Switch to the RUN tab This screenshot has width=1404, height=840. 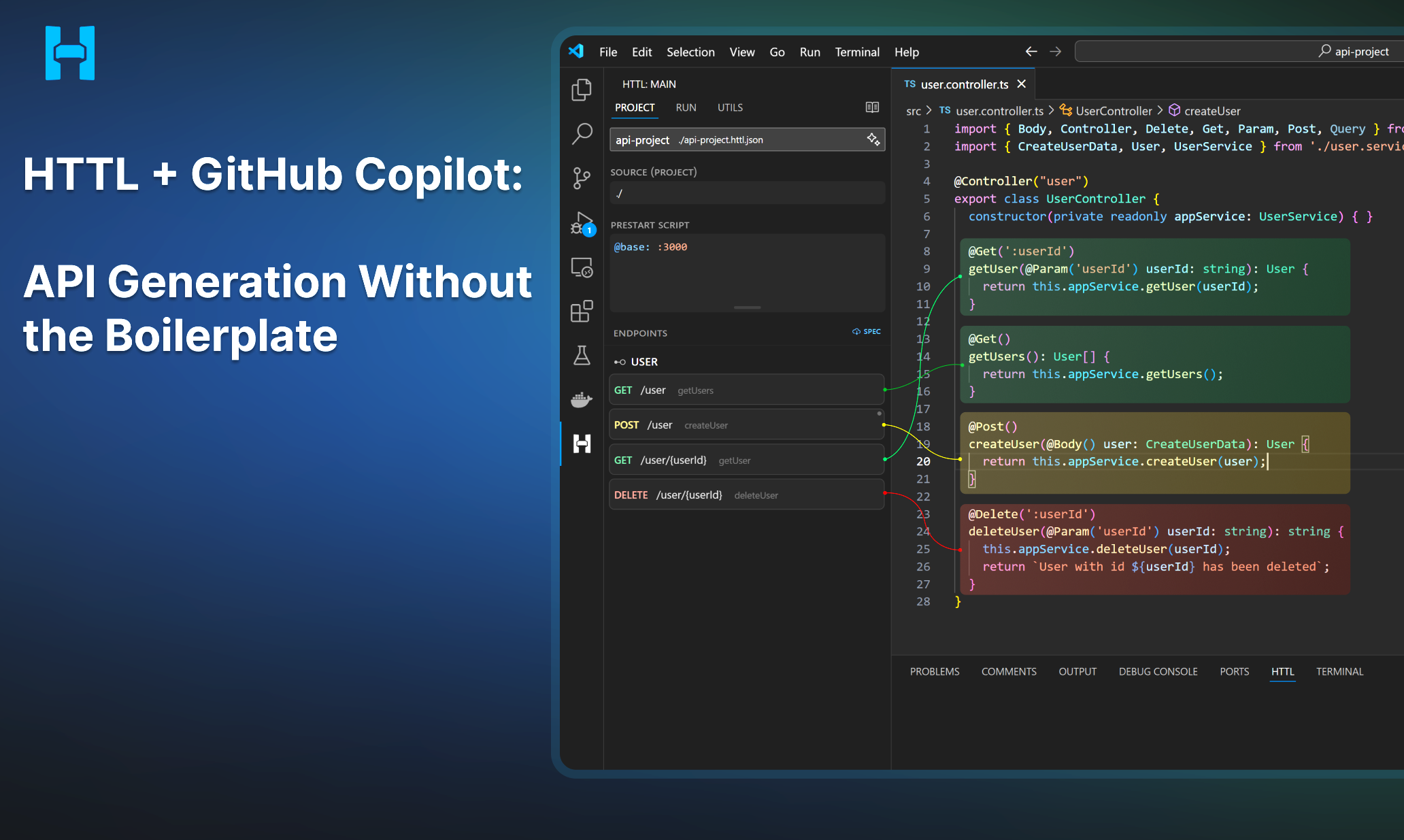[x=686, y=107]
